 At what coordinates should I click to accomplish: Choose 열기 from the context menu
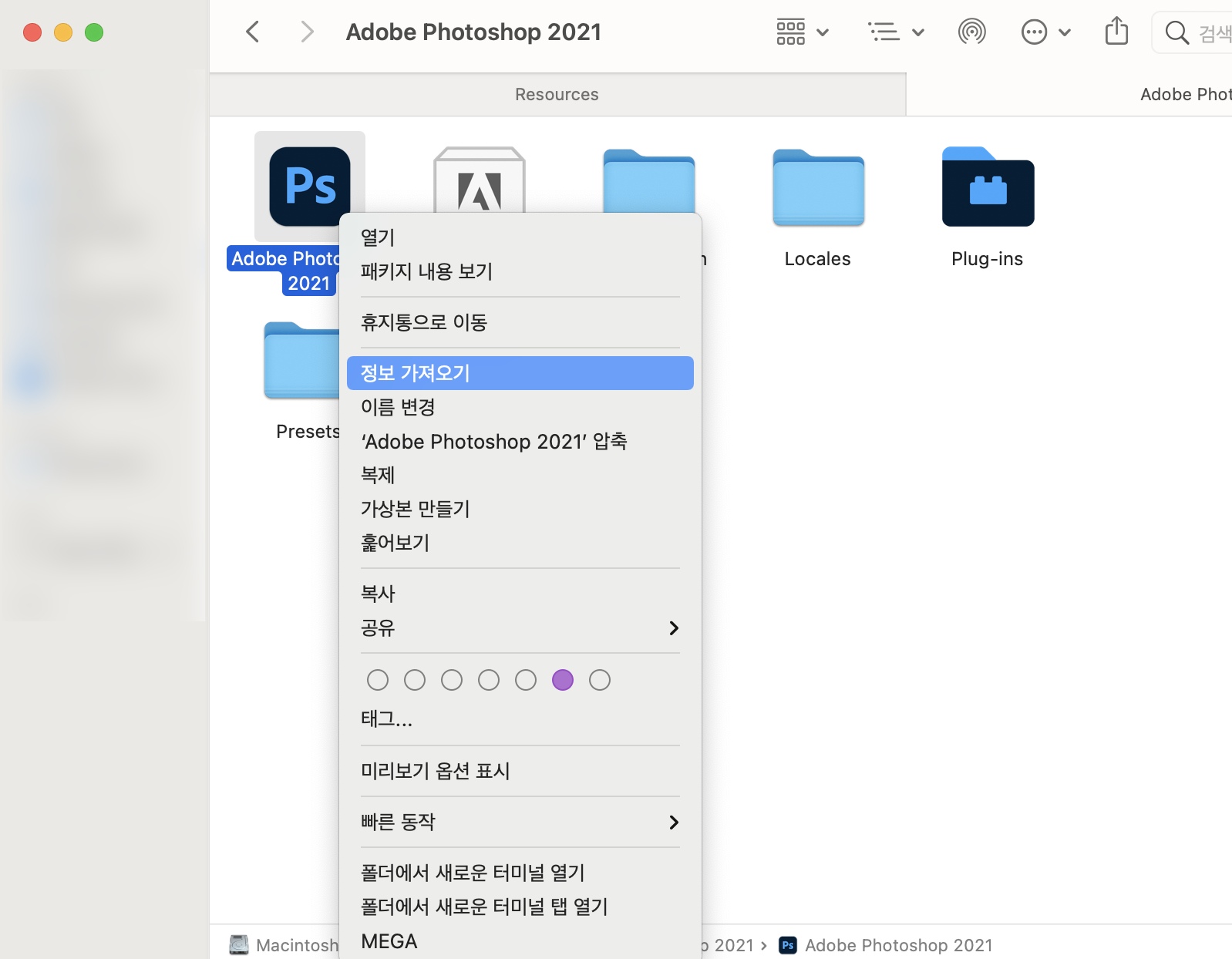[x=520, y=237]
